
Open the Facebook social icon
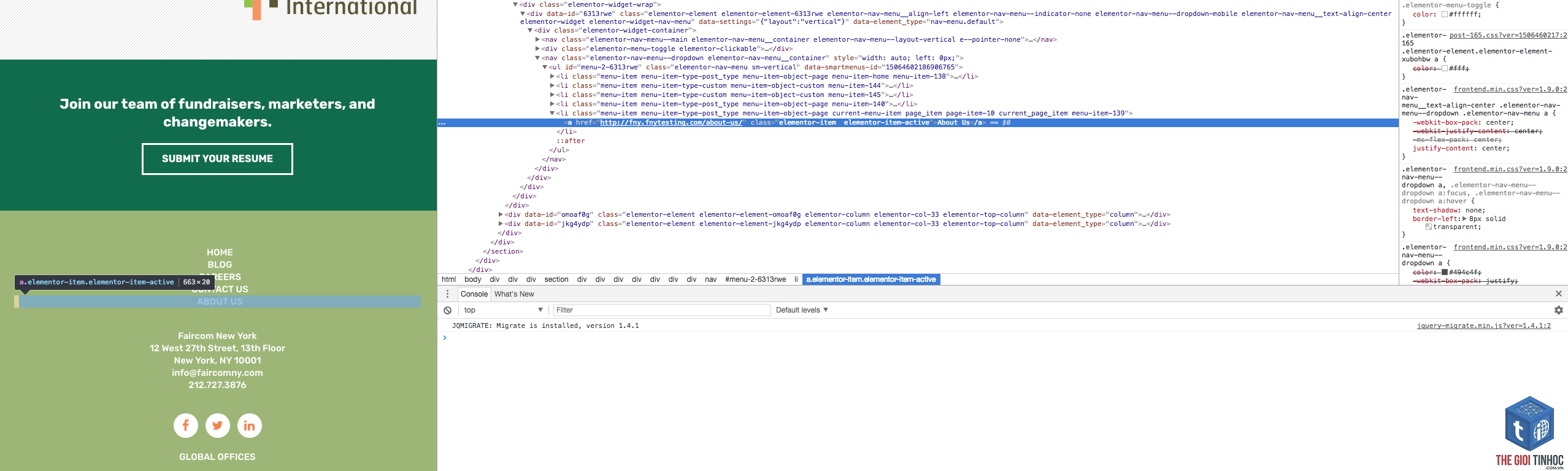tap(185, 426)
